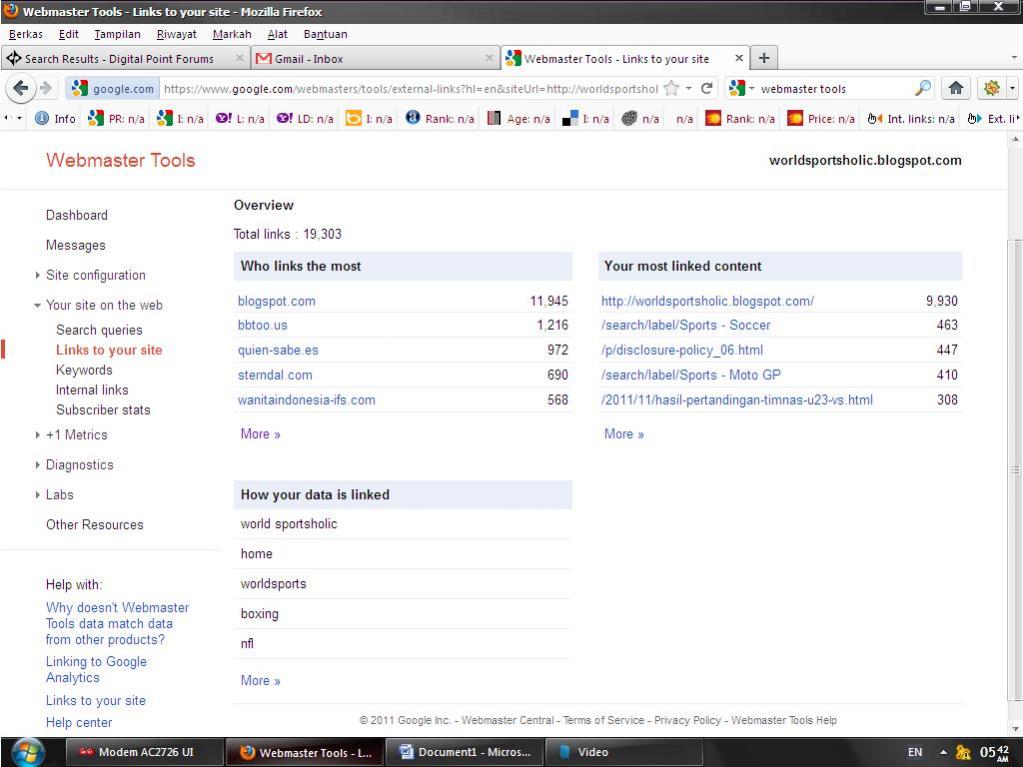Open the Dashboard page

pos(76,215)
